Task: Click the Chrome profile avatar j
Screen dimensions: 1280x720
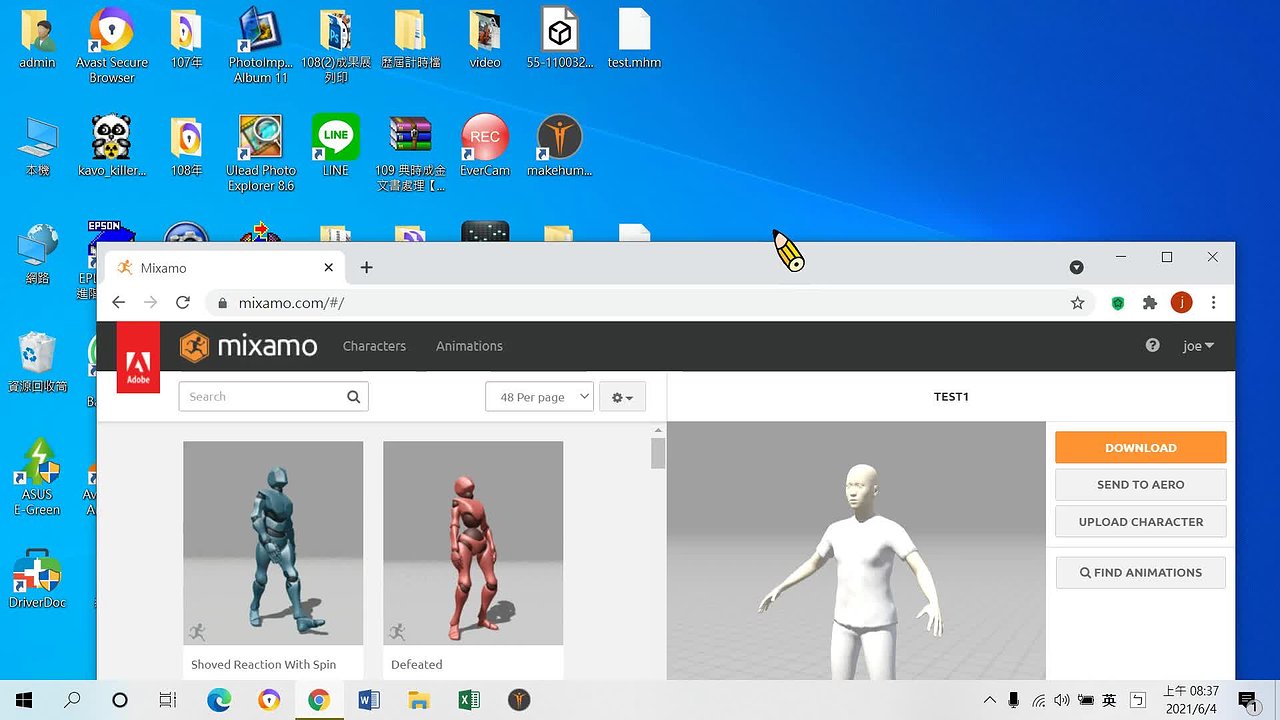Action: [1181, 302]
